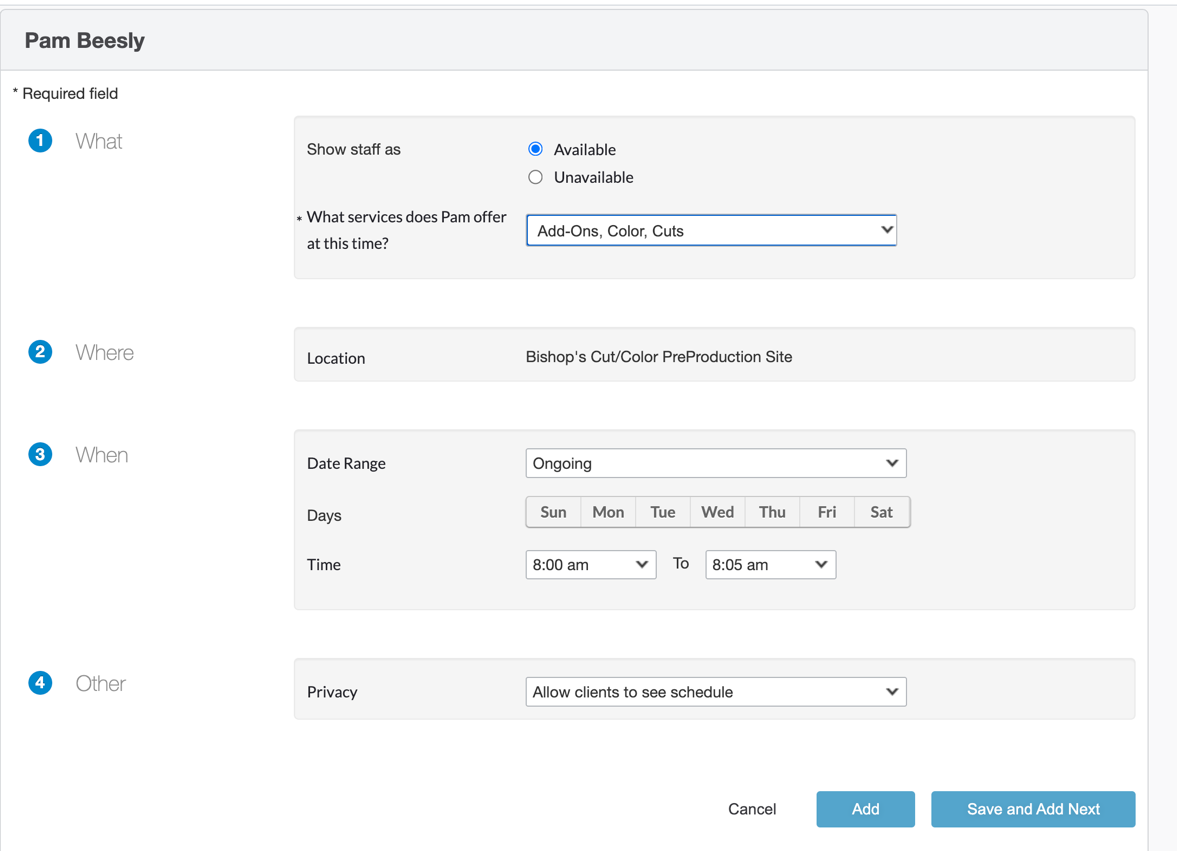Select the Unavailable radio button
Viewport: 1177px width, 851px height.
pyautogui.click(x=536, y=177)
